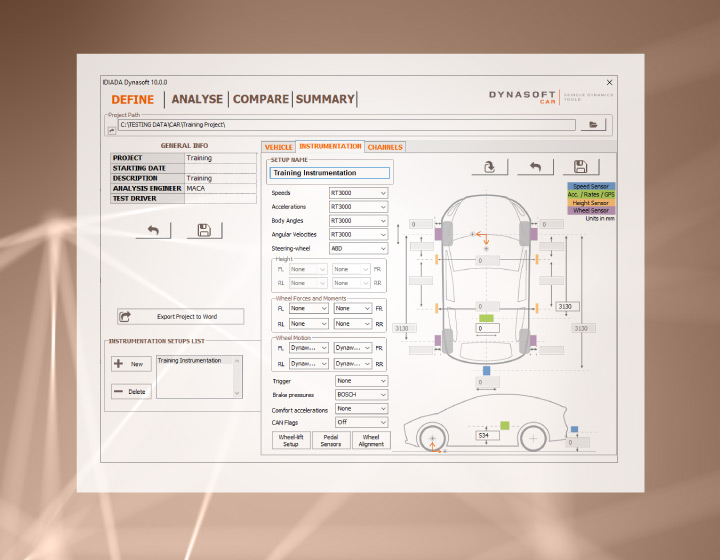This screenshot has width=720, height=560.
Task: Click the green Acc./Rates/GPS legend swatch
Action: tap(591, 194)
